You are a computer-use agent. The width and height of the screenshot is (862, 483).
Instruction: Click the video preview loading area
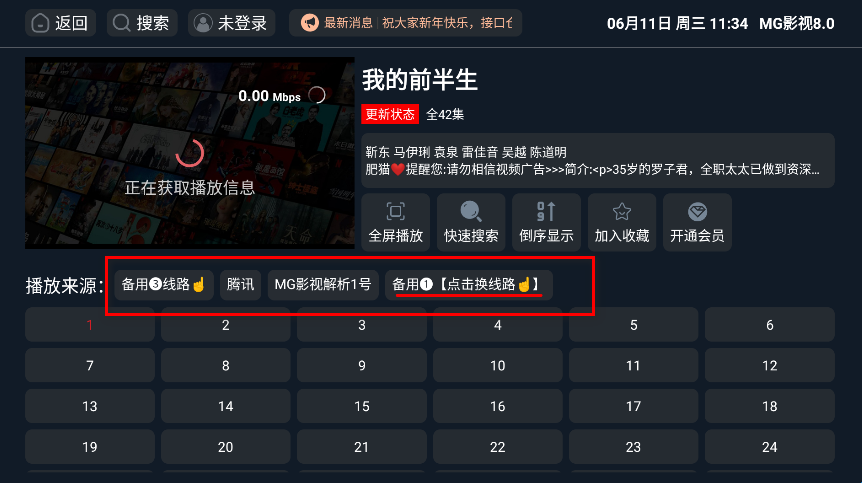point(190,153)
